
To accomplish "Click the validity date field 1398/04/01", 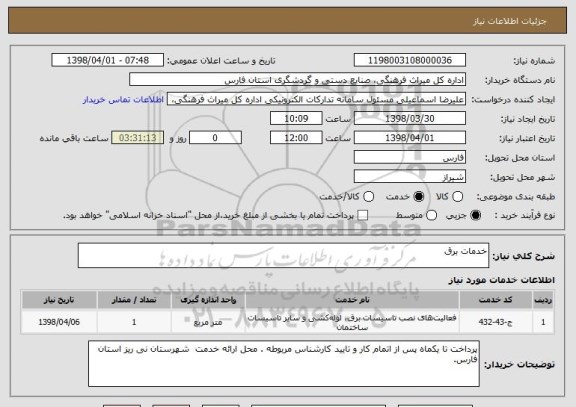I will (x=410, y=138).
